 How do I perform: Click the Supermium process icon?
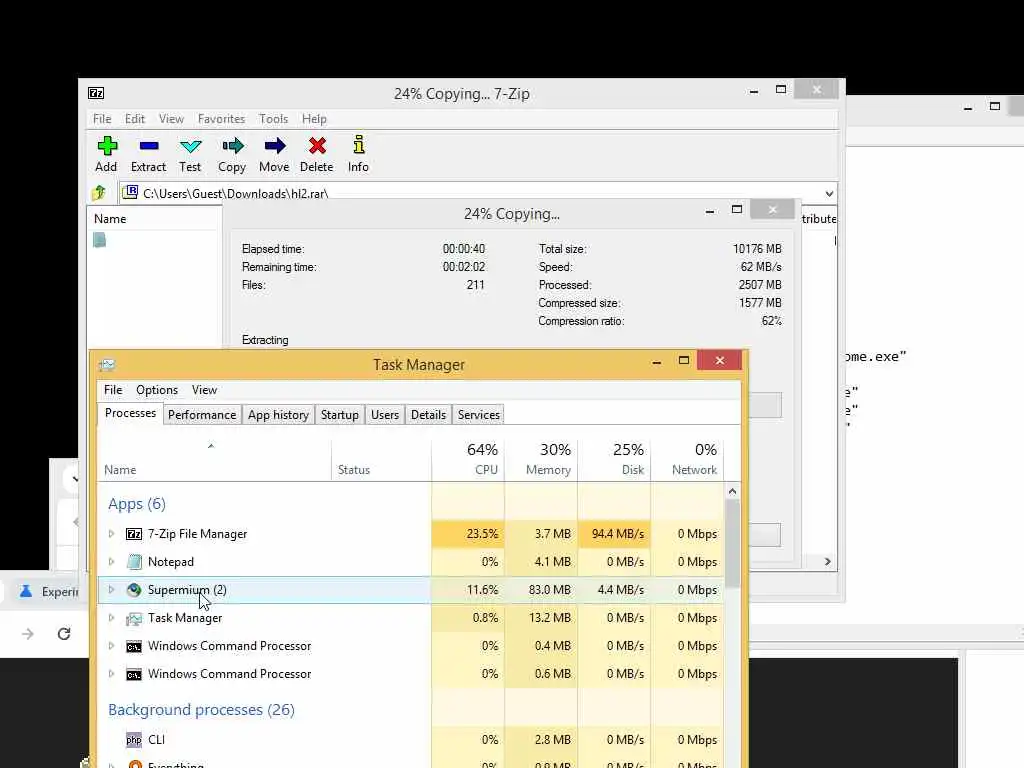134,590
